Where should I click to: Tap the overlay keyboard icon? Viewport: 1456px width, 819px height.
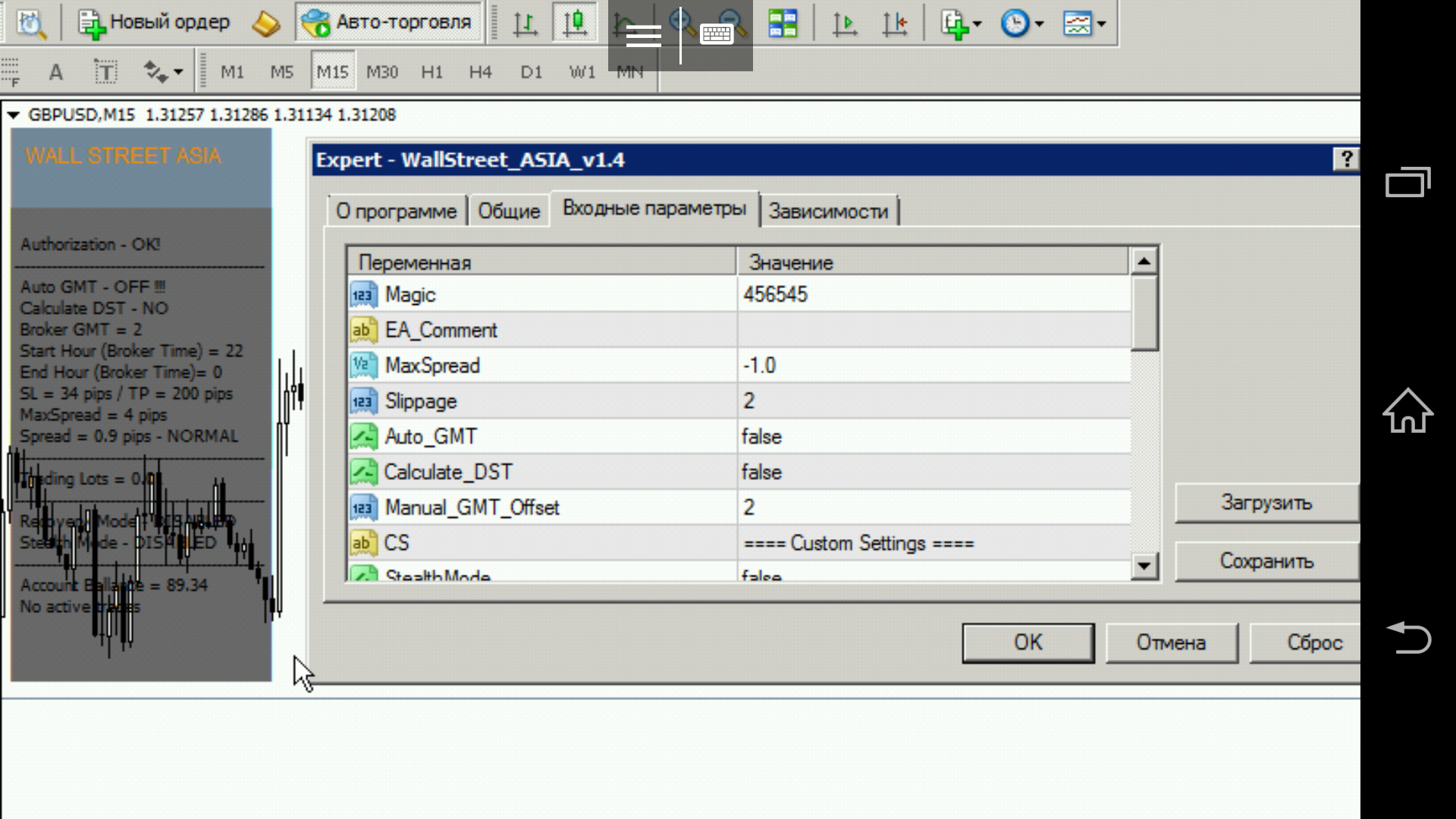716,34
